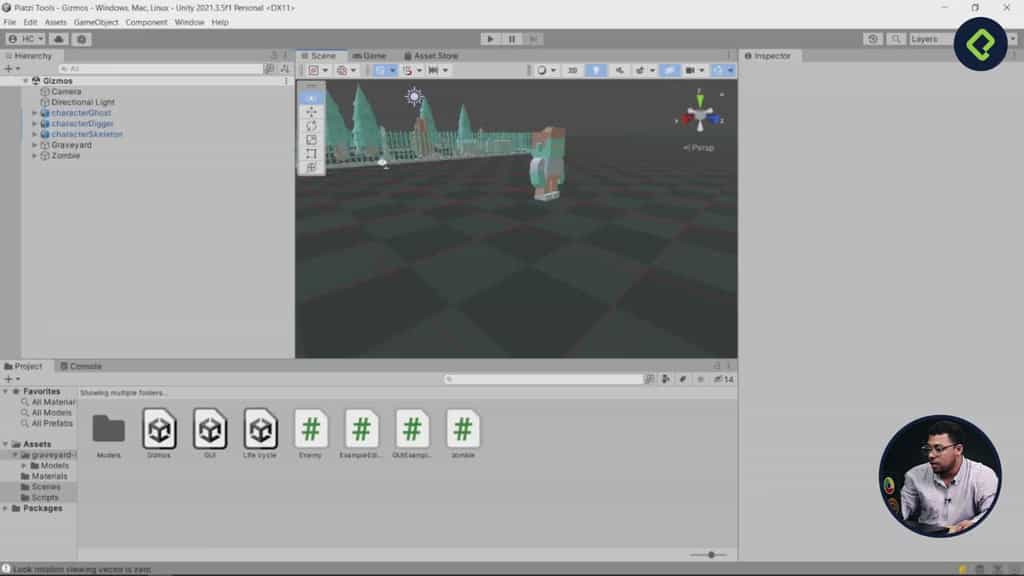Toggle scene effects visibility
This screenshot has width=1024, height=576.
pos(640,70)
